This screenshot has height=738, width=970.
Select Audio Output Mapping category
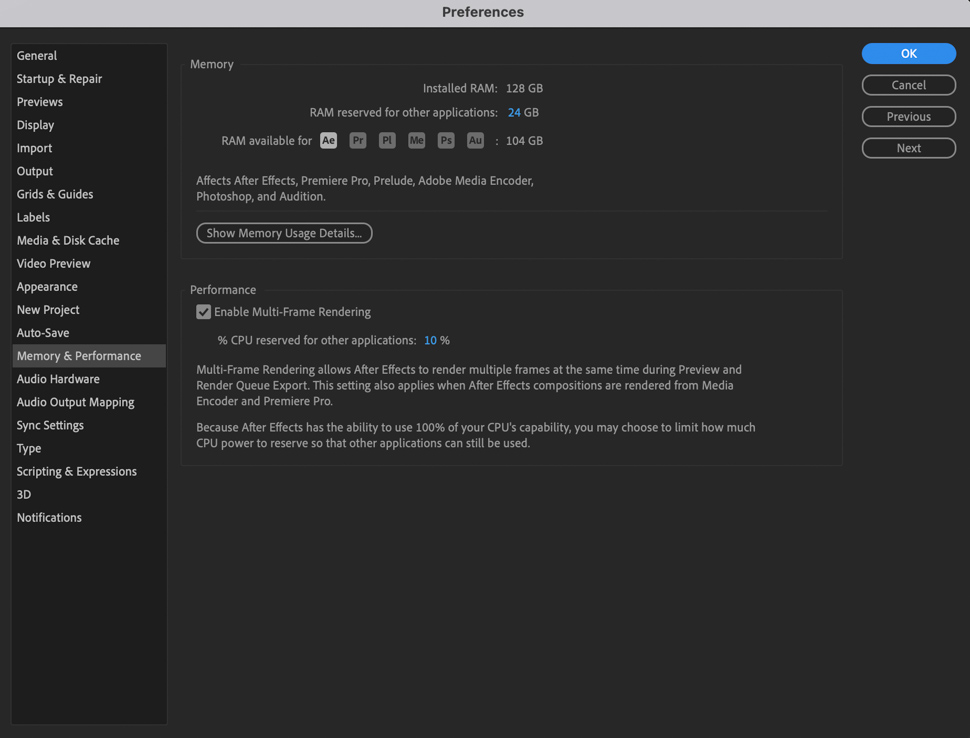(x=89, y=402)
